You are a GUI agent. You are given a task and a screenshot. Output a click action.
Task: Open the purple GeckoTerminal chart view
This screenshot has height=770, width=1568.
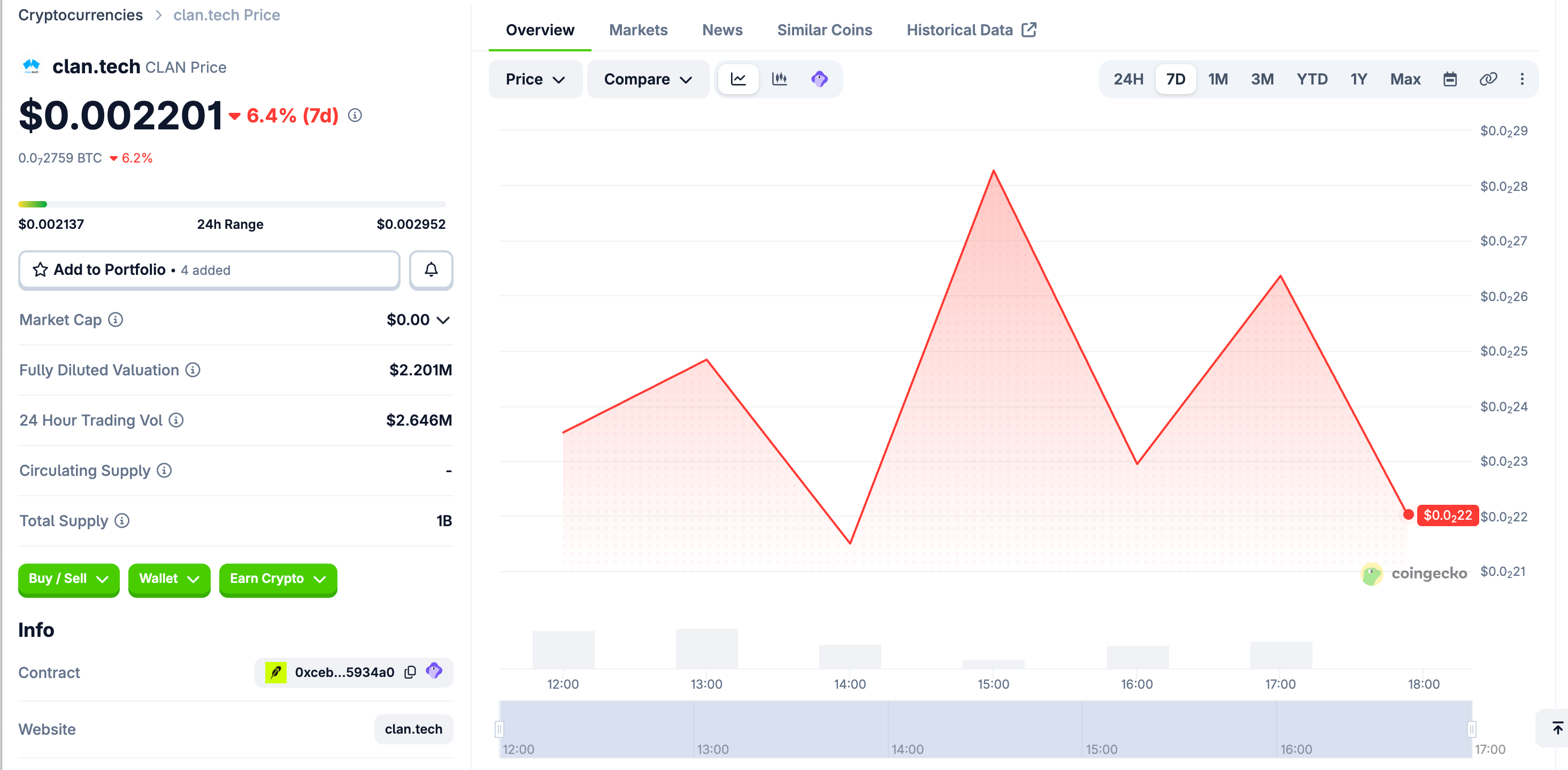[x=819, y=79]
